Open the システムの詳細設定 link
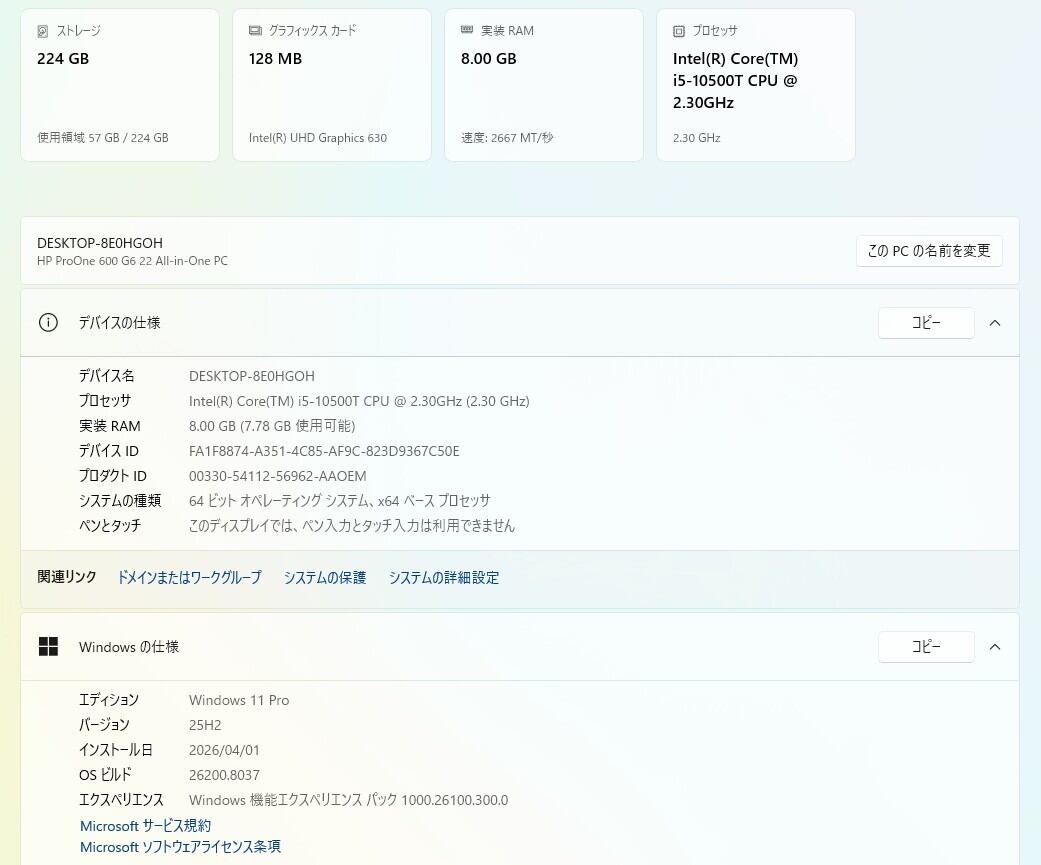The image size is (1041, 865). click(444, 578)
